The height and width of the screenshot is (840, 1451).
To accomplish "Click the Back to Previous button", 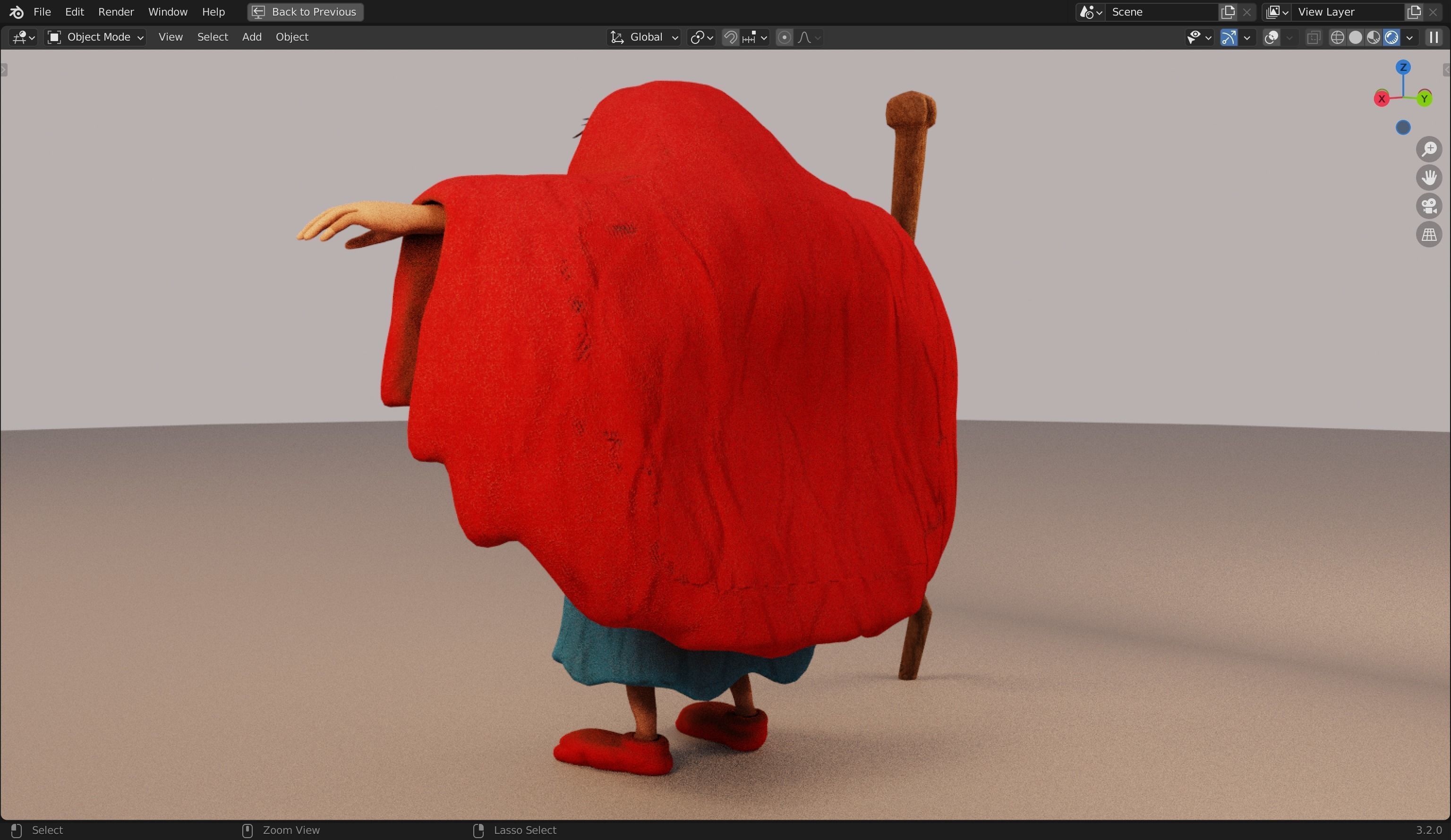I will pos(305,11).
